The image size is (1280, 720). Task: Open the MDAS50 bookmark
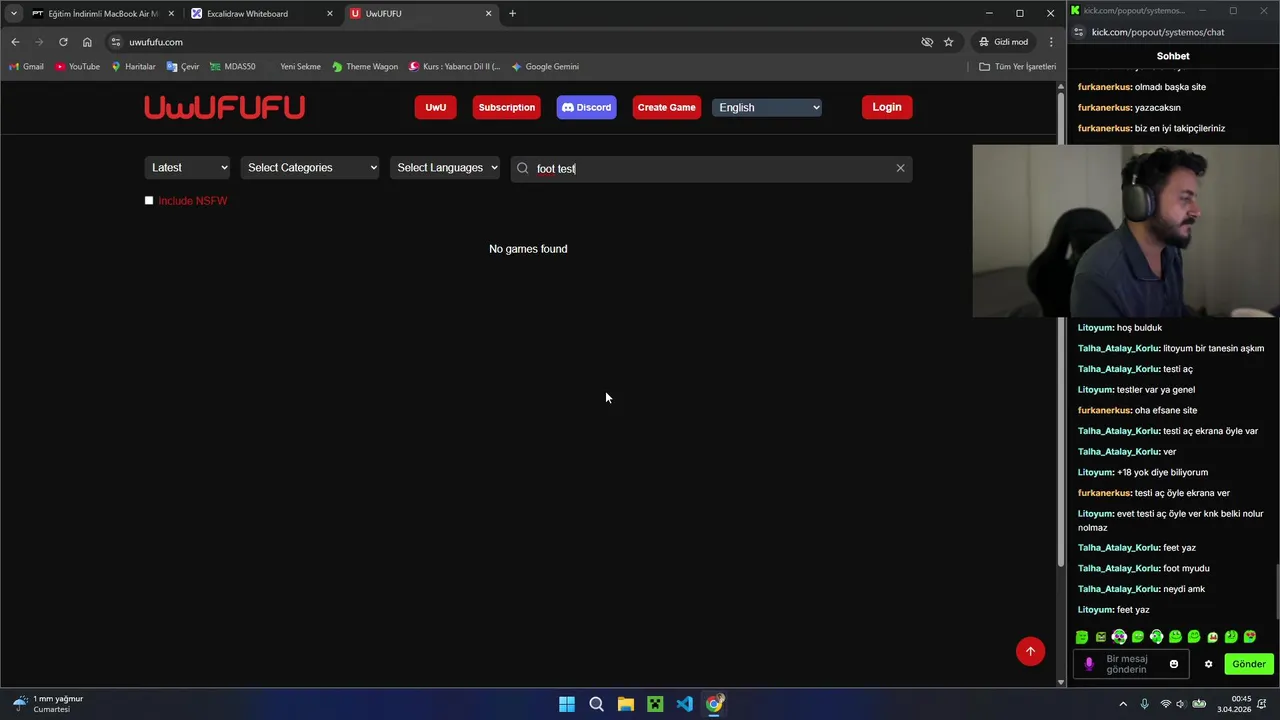[x=232, y=66]
